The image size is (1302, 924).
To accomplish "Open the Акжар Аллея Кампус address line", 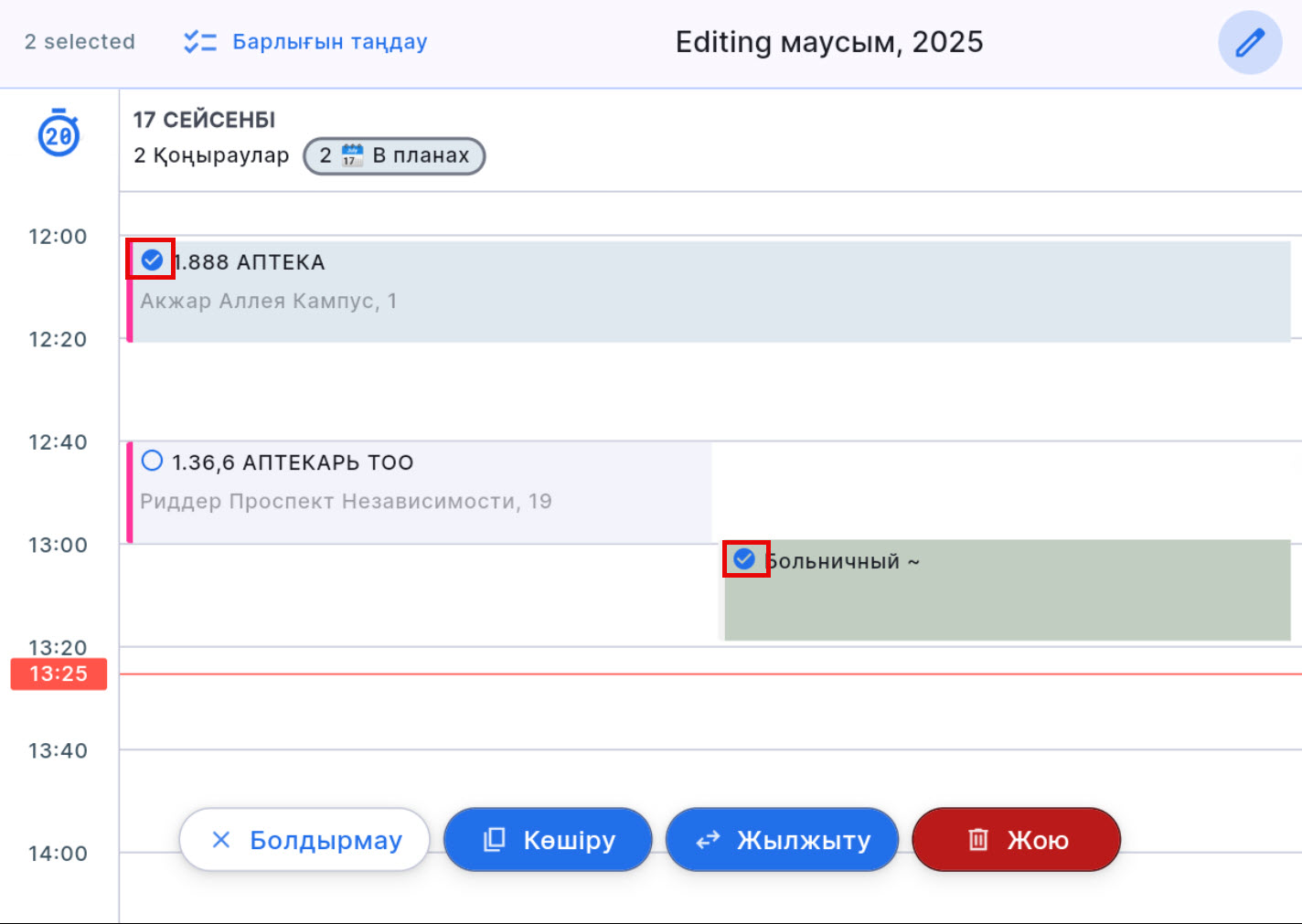I will tap(269, 301).
